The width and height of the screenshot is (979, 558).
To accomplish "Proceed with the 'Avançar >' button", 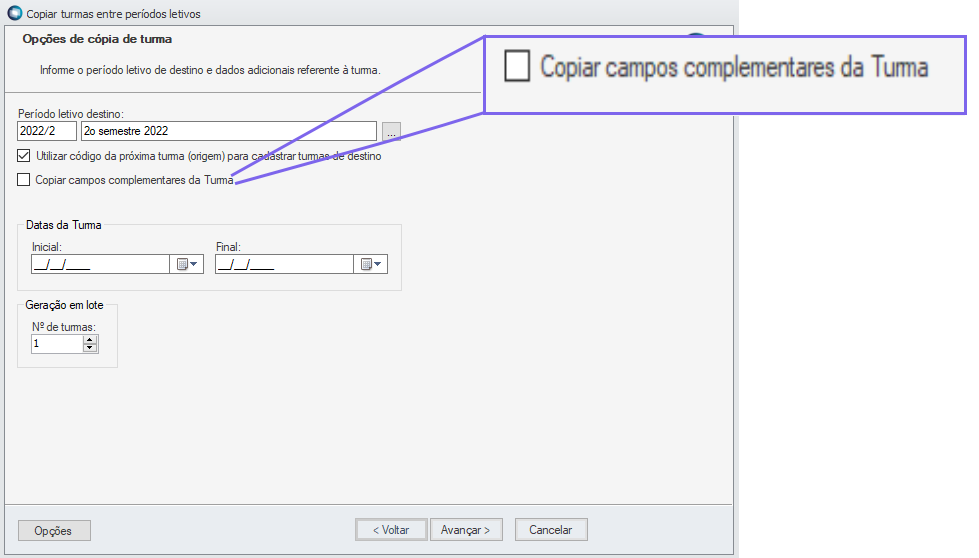I will (466, 530).
